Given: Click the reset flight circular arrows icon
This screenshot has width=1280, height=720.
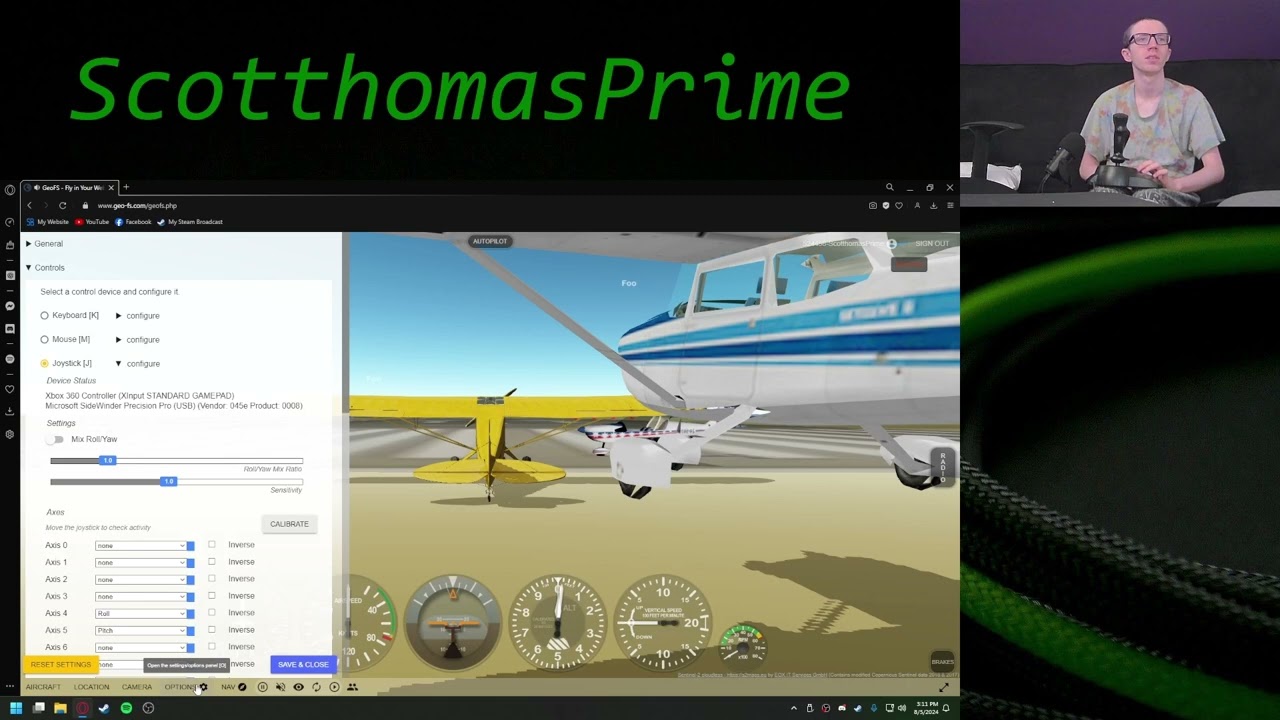Looking at the screenshot, I should (x=316, y=687).
